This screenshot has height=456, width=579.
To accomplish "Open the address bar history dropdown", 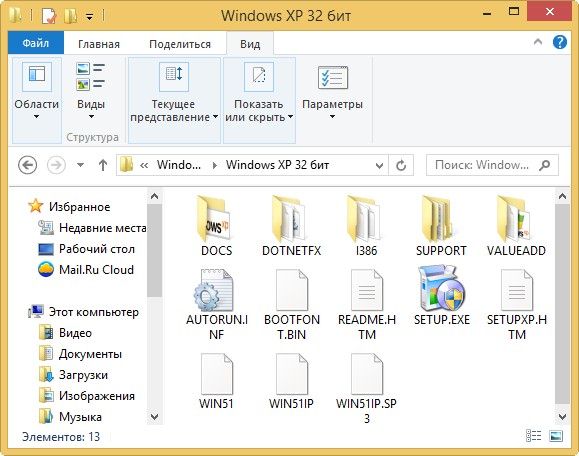I will (x=379, y=165).
